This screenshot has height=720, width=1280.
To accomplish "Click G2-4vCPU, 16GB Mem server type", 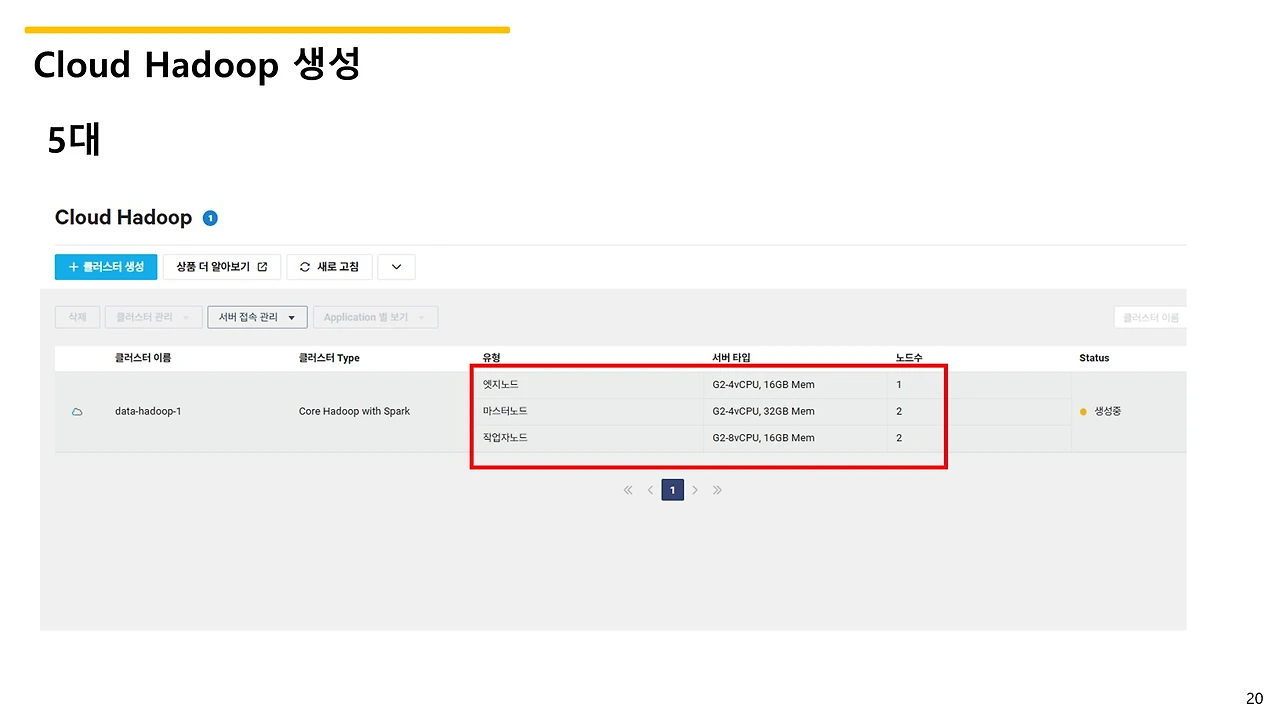I will pos(763,384).
